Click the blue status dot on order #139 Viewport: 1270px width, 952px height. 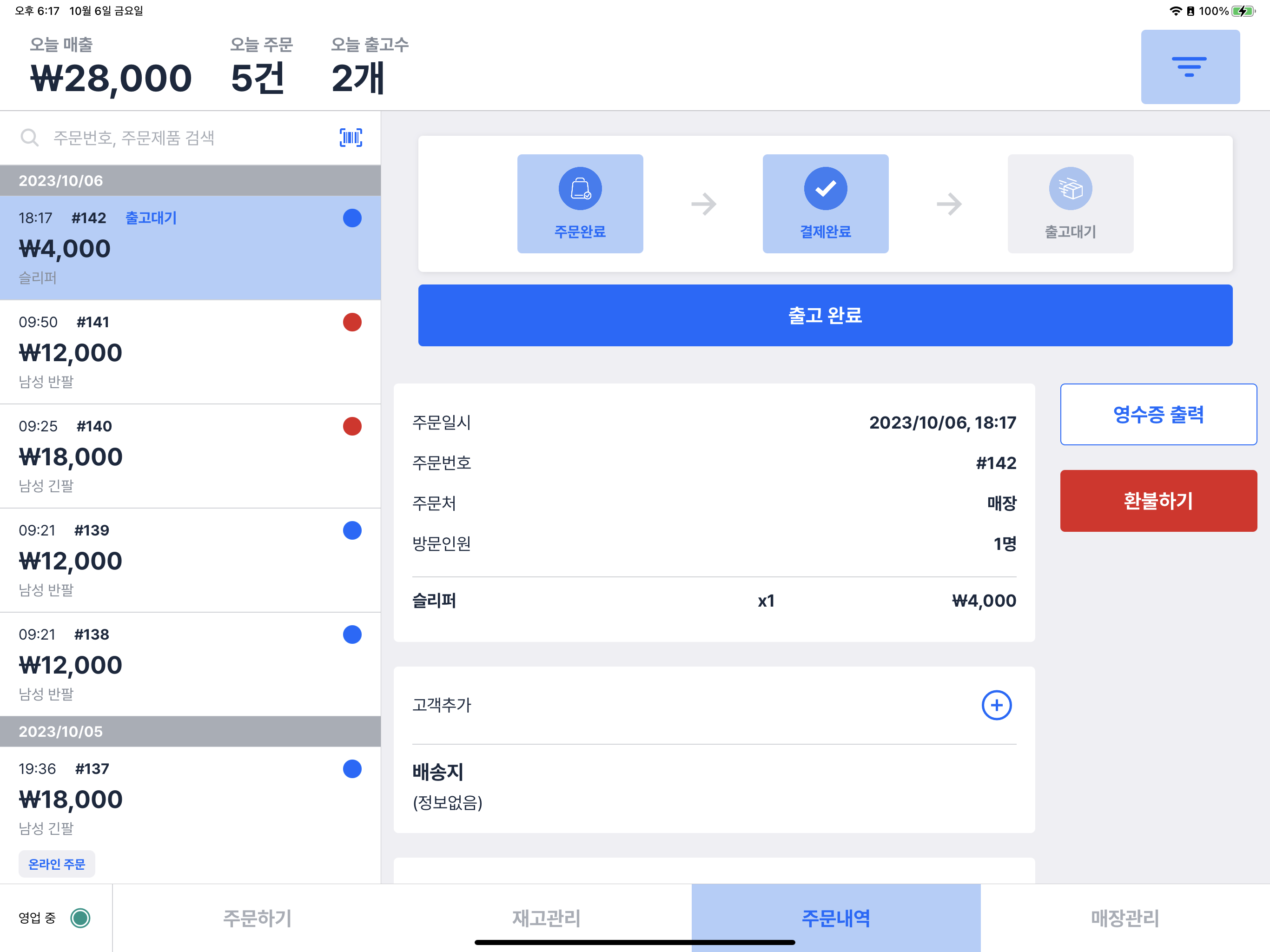pyautogui.click(x=352, y=530)
